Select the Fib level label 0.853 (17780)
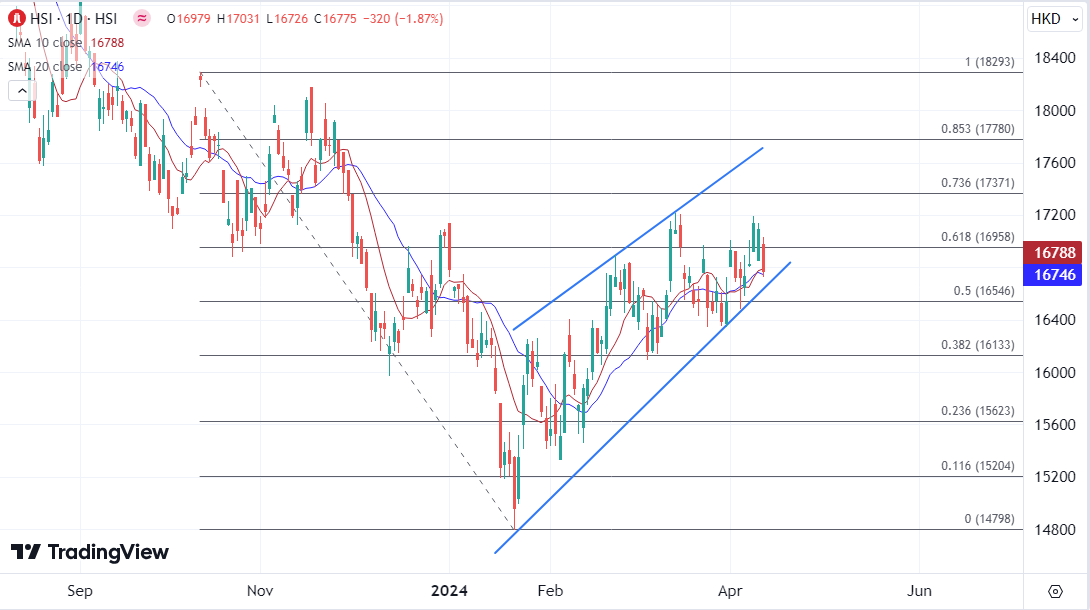The height and width of the screenshot is (610, 1090). click(x=978, y=129)
